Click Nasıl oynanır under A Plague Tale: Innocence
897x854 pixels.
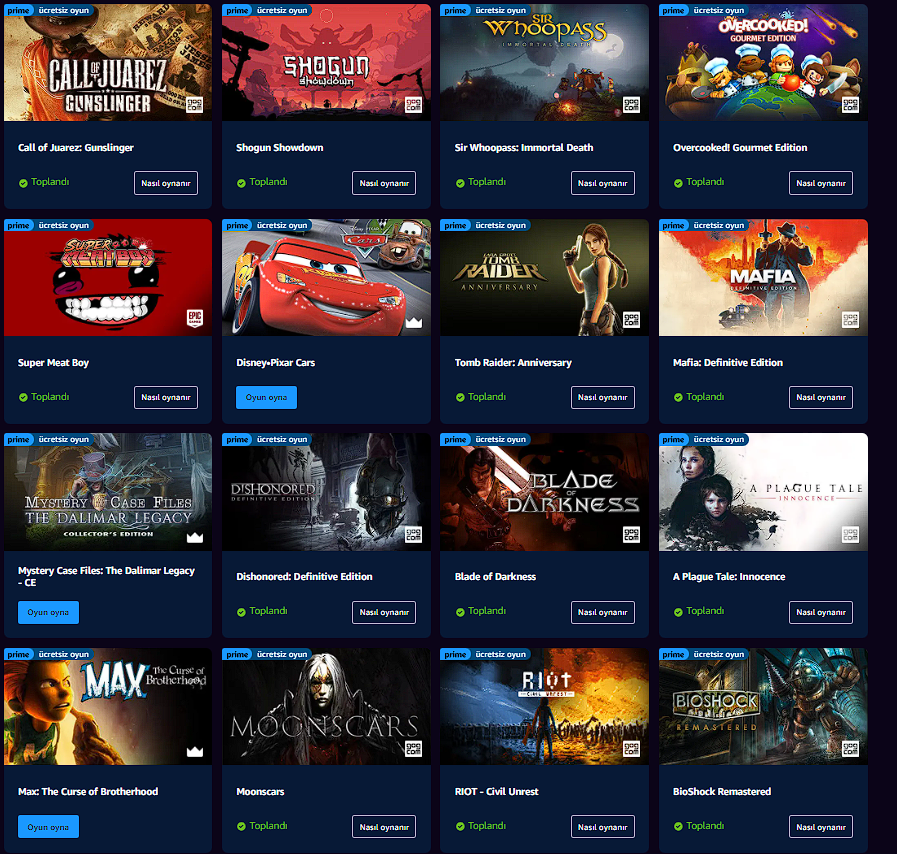[821, 612]
